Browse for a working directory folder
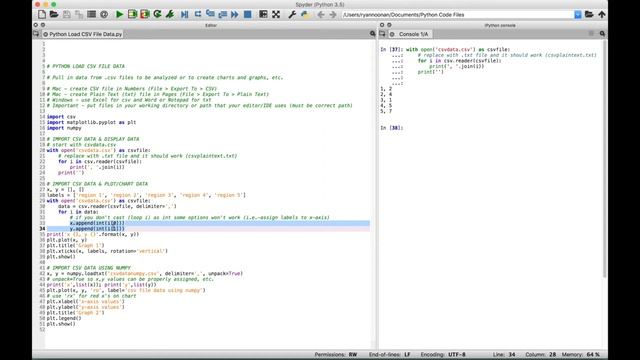This screenshot has width=640, height=360. pos(589,14)
